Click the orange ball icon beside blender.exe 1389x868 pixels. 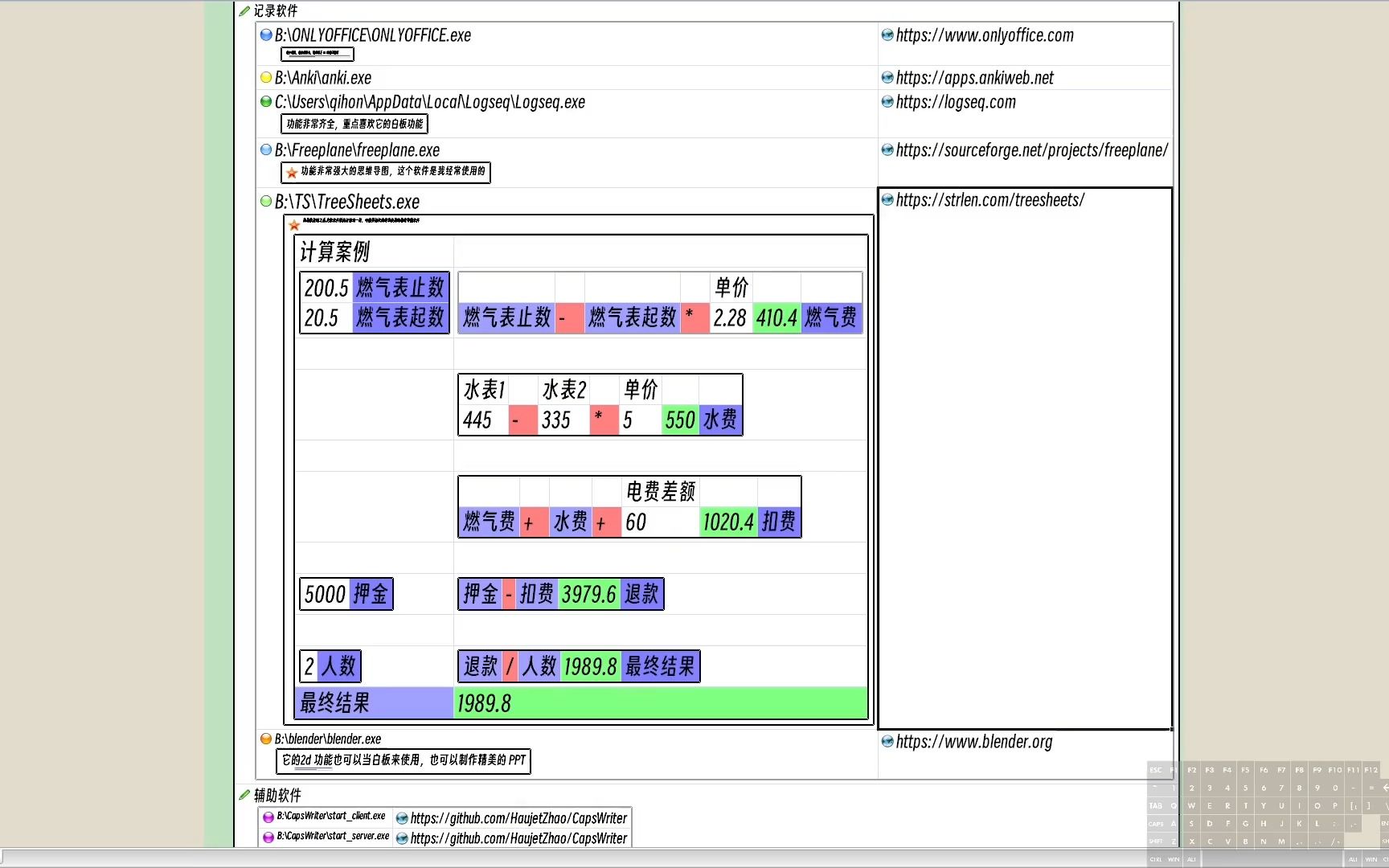click(x=266, y=739)
